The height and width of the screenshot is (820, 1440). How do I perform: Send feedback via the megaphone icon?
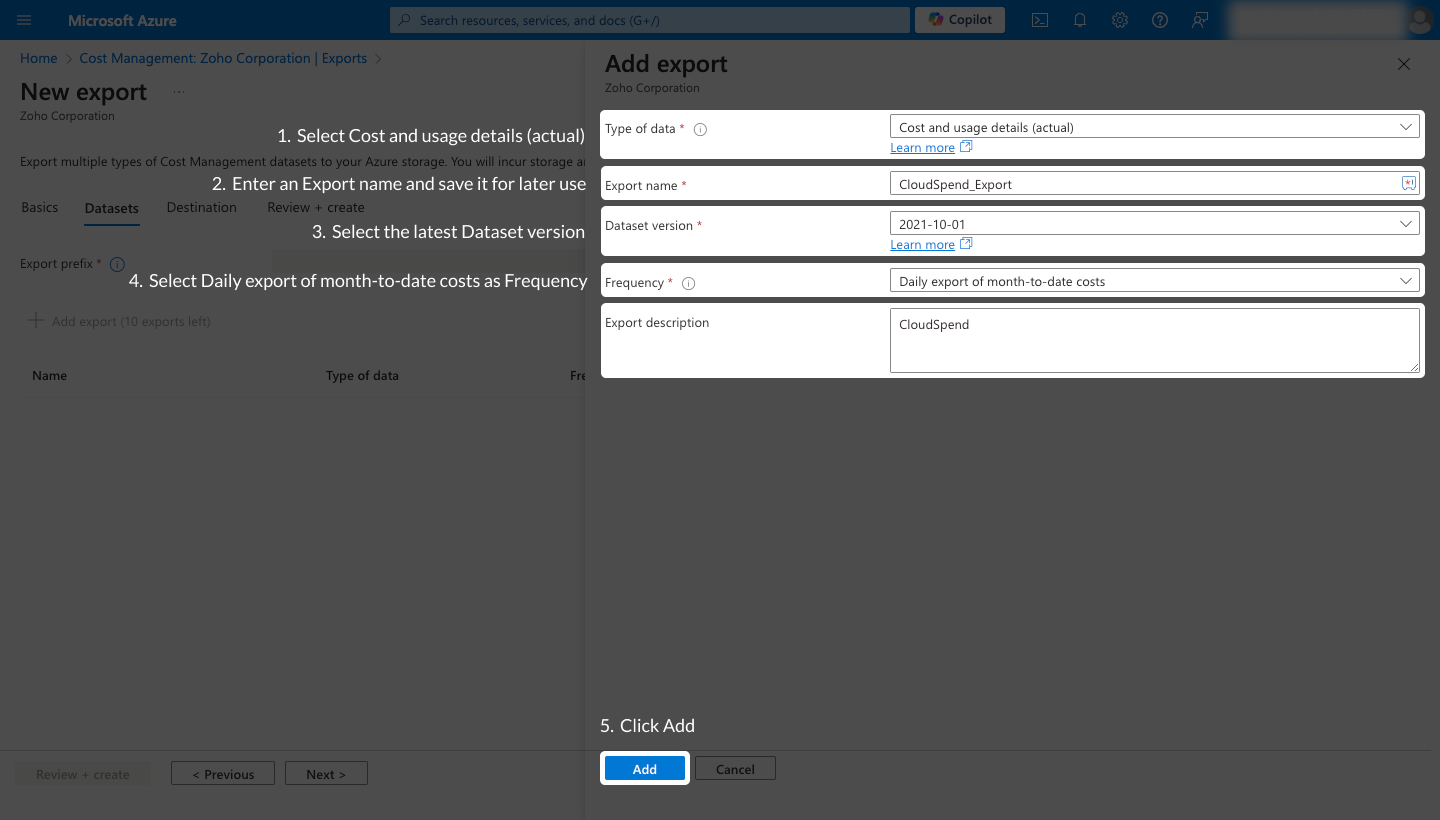[1200, 20]
